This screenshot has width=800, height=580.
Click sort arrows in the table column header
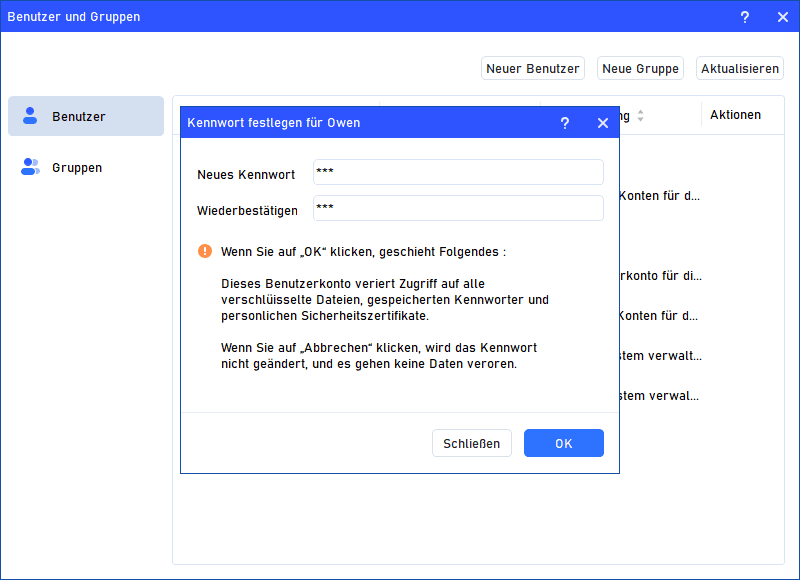pos(640,116)
